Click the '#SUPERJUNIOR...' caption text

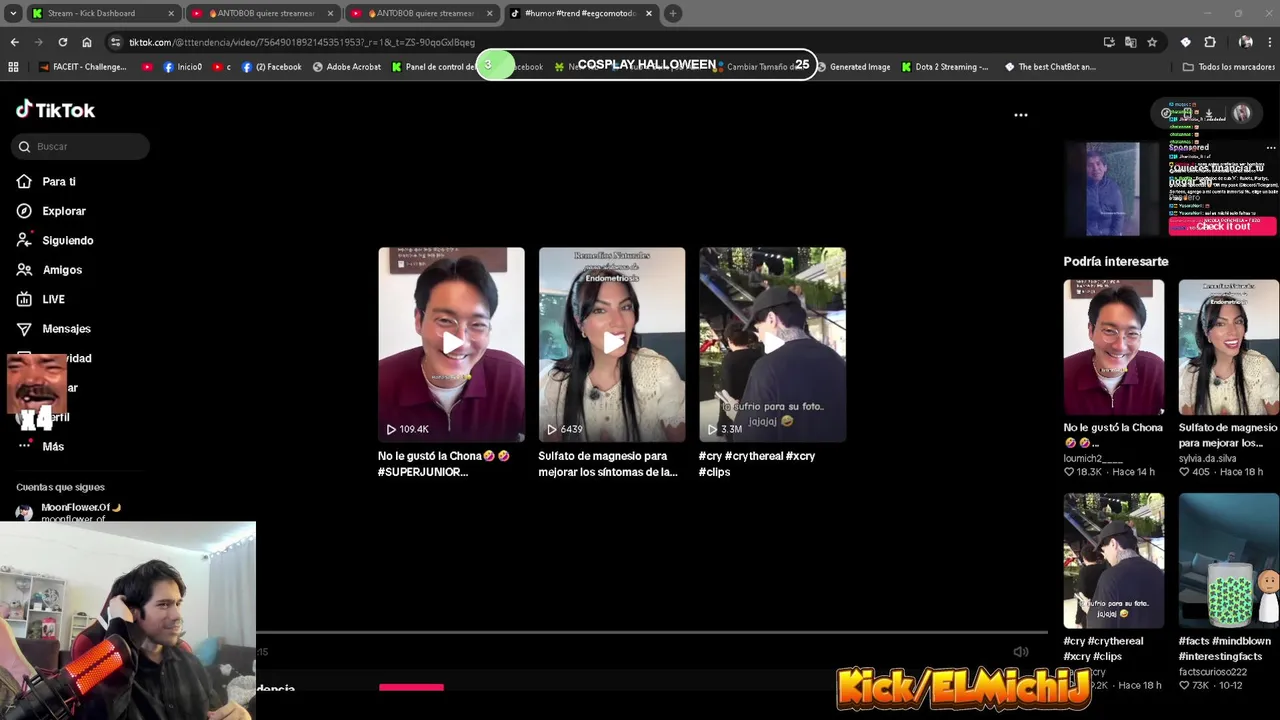tap(423, 472)
